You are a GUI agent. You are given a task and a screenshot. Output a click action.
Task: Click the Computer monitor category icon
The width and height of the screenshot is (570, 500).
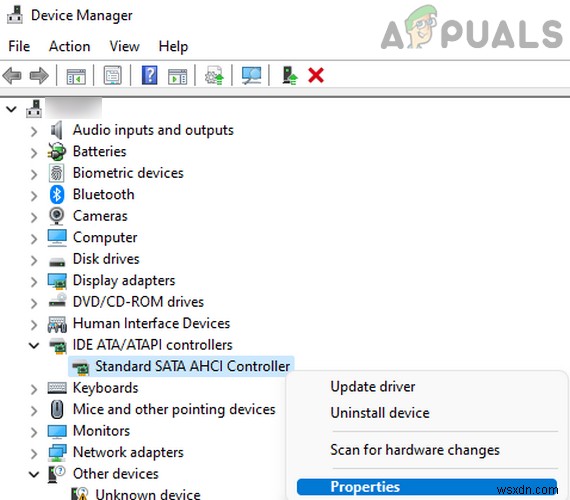[x=57, y=237]
